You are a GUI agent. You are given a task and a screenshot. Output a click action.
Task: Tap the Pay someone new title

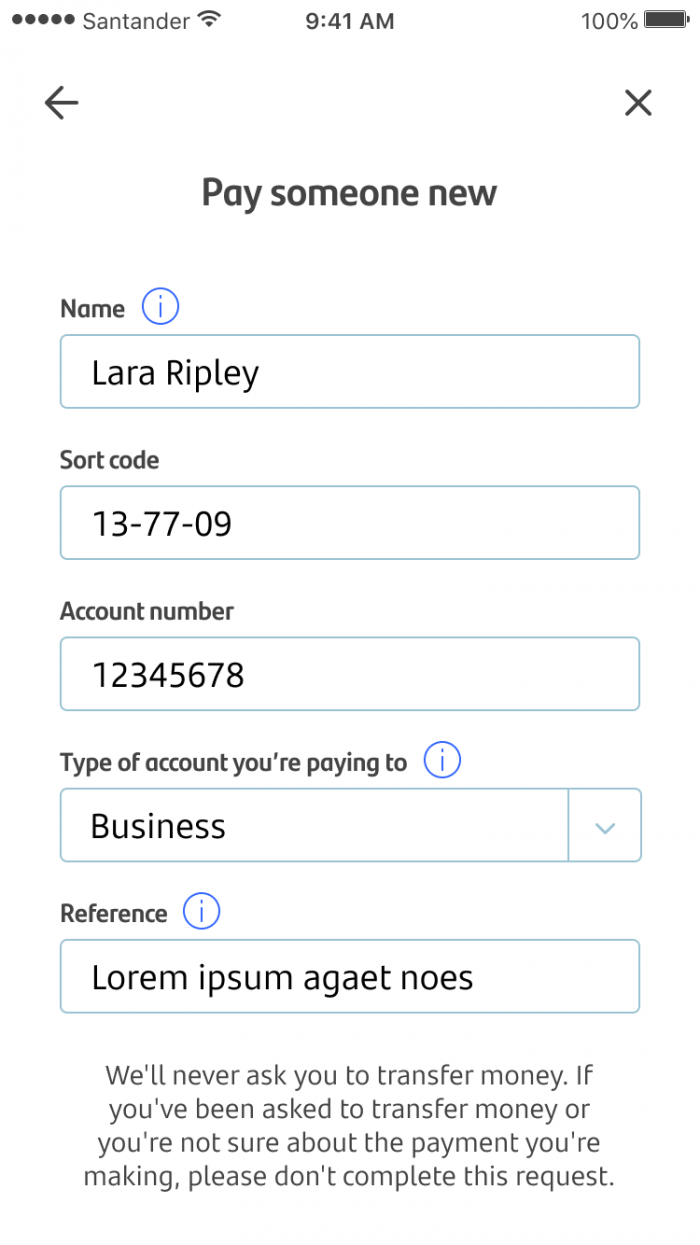(349, 192)
